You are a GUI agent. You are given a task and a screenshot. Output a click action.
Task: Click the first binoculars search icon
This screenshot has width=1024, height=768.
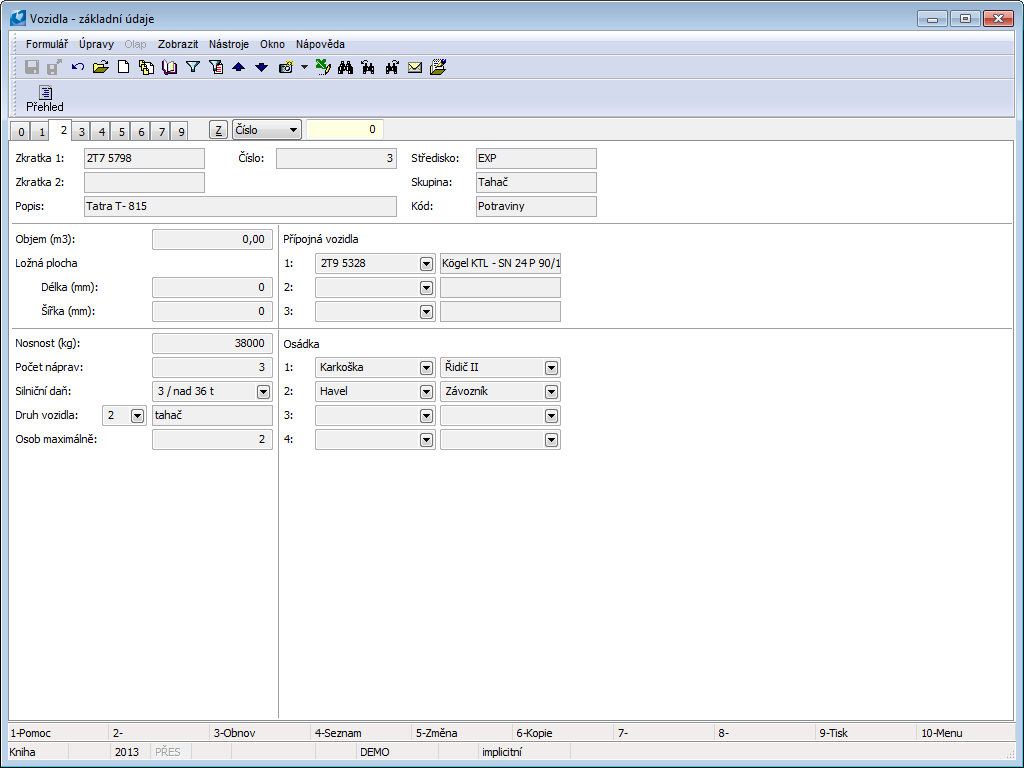[x=346, y=67]
